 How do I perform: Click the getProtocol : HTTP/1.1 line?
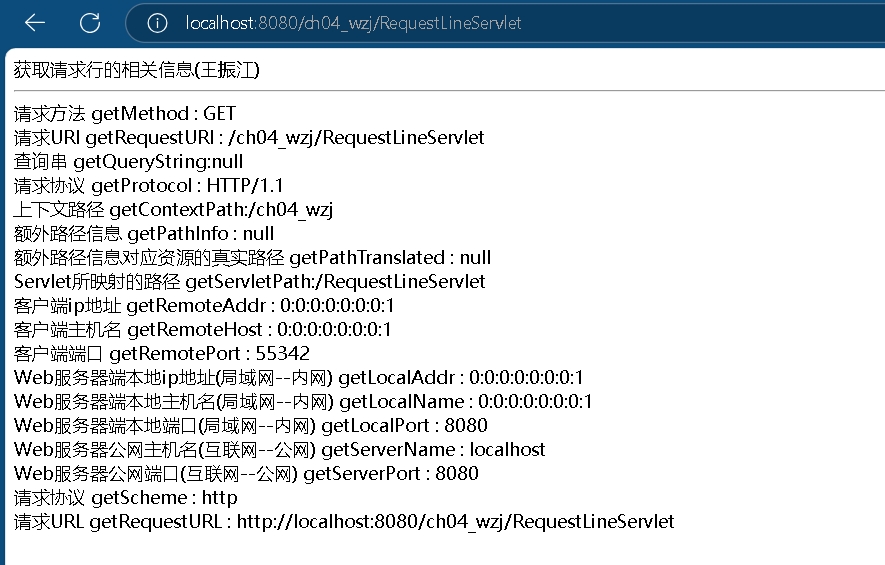tap(149, 186)
